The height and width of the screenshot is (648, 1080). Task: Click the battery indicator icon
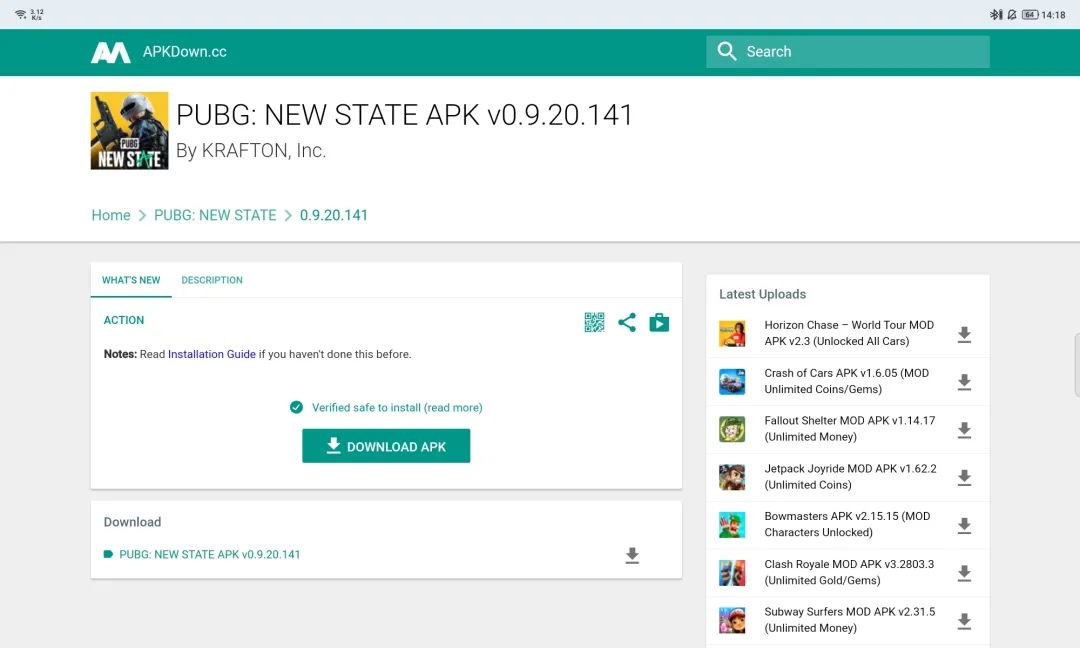pyautogui.click(x=1030, y=14)
